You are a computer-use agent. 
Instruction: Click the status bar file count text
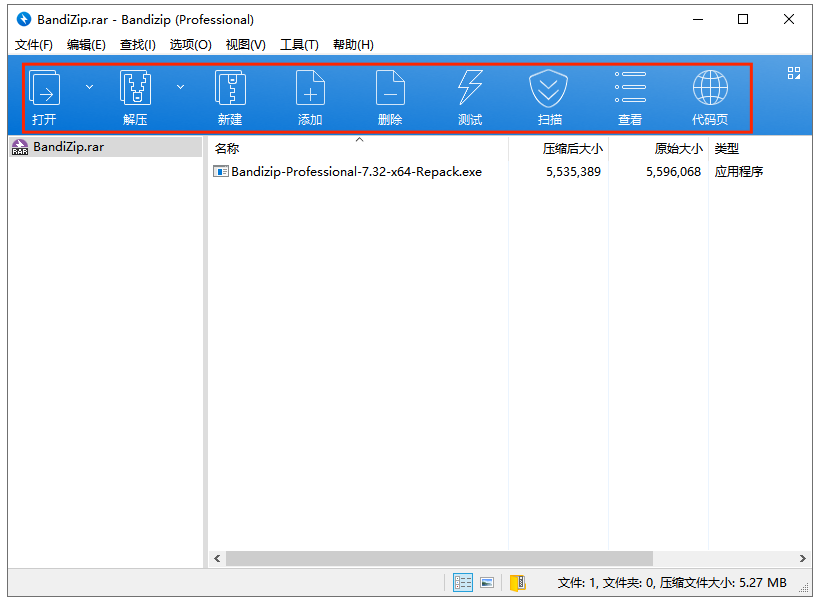tap(671, 582)
